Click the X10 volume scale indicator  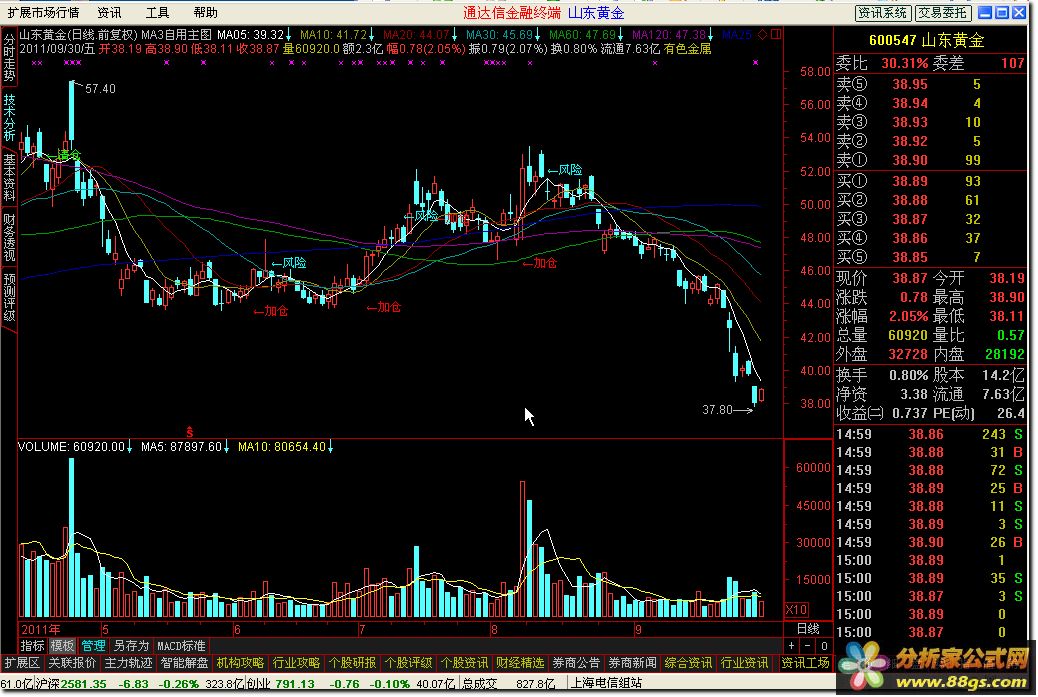point(797,610)
